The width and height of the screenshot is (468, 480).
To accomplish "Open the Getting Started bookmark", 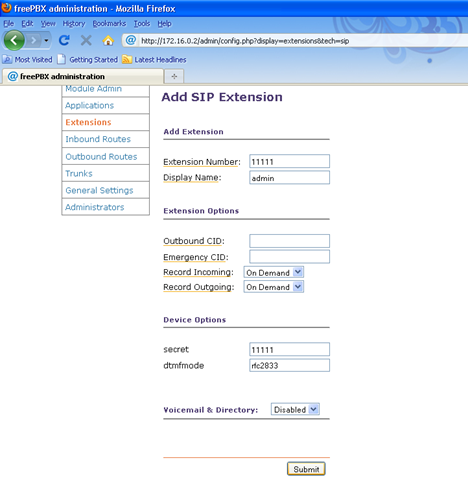I will (x=88, y=60).
